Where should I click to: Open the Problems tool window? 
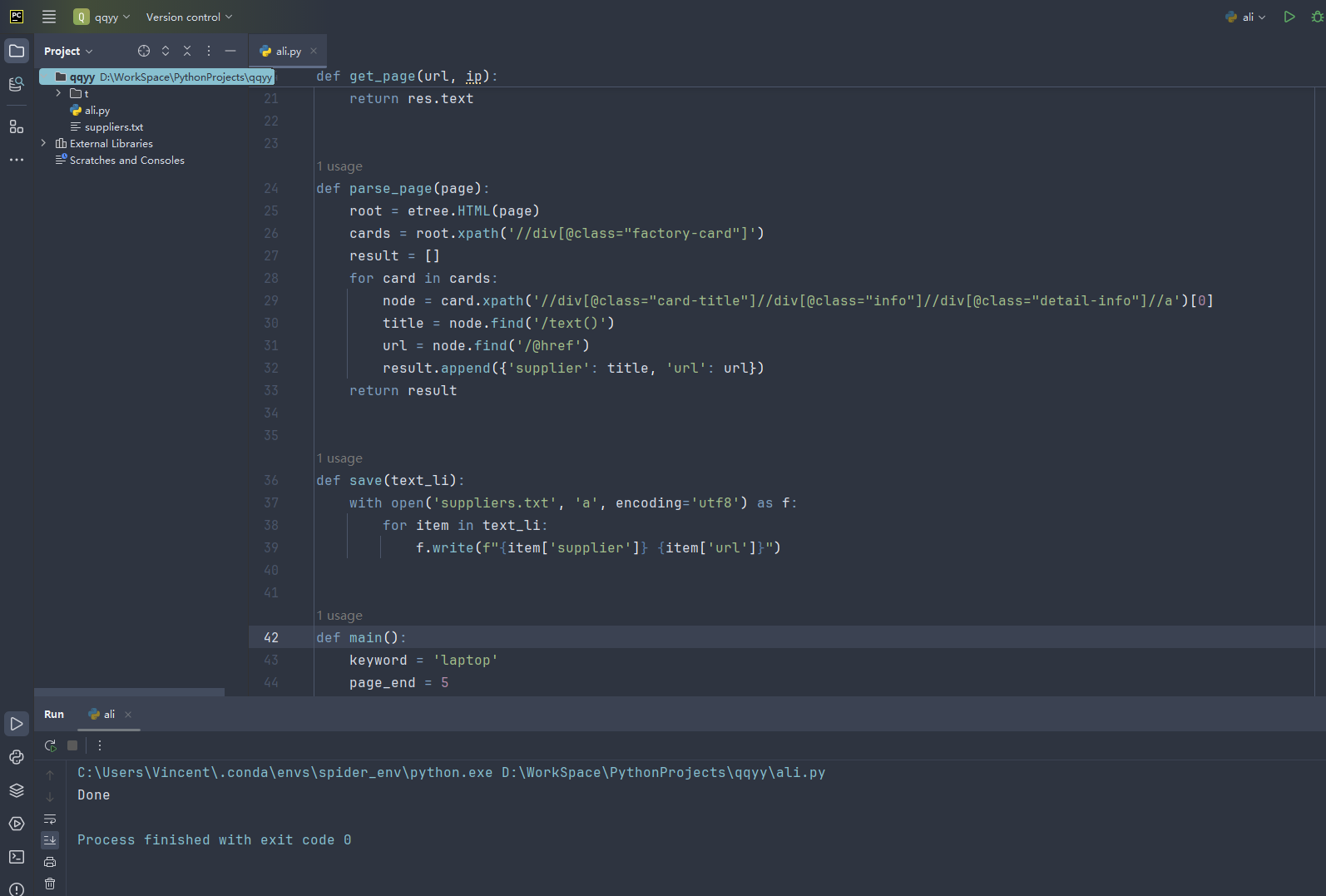[x=17, y=889]
